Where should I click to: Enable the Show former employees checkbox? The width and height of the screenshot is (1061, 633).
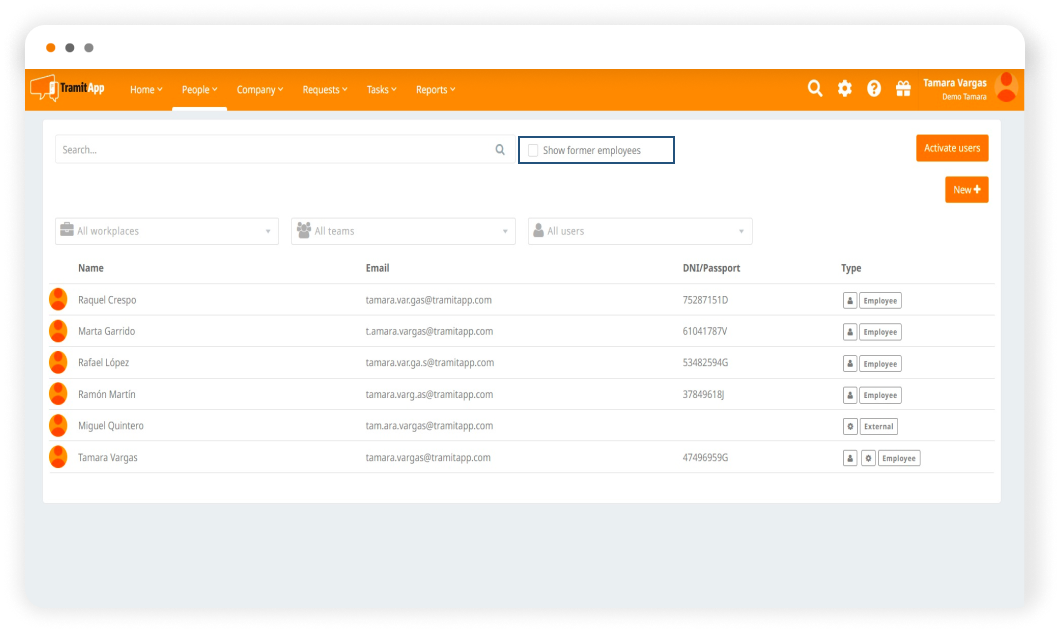533,150
